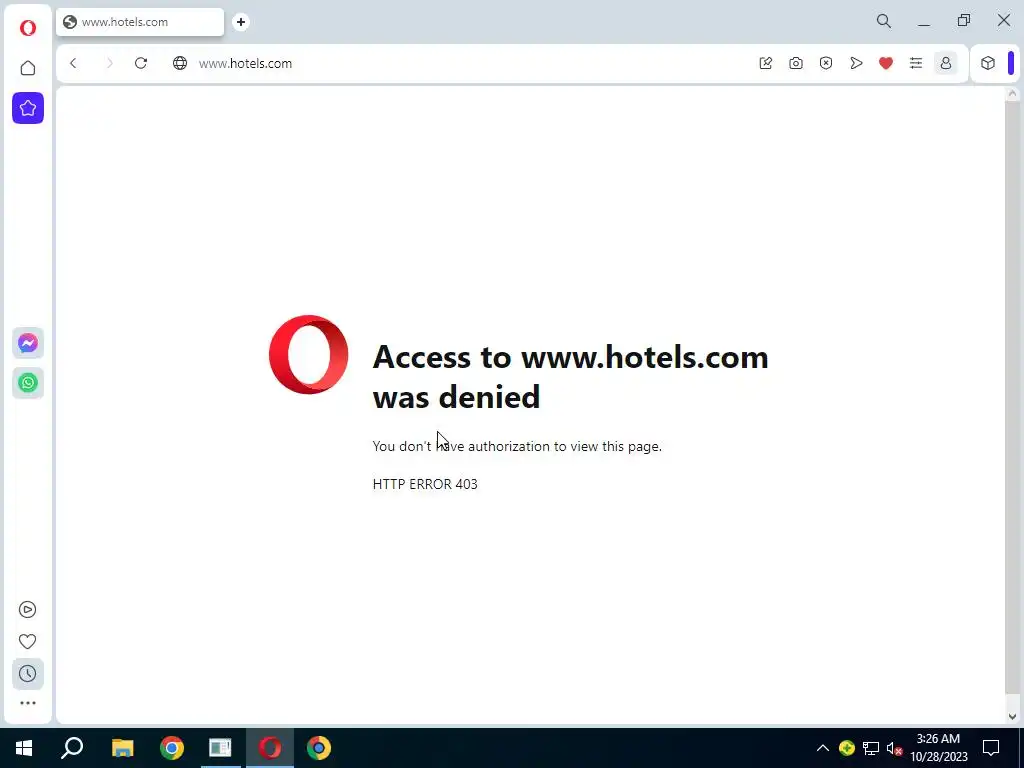Take a snapshot with camera icon
The height and width of the screenshot is (768, 1024).
[795, 63]
